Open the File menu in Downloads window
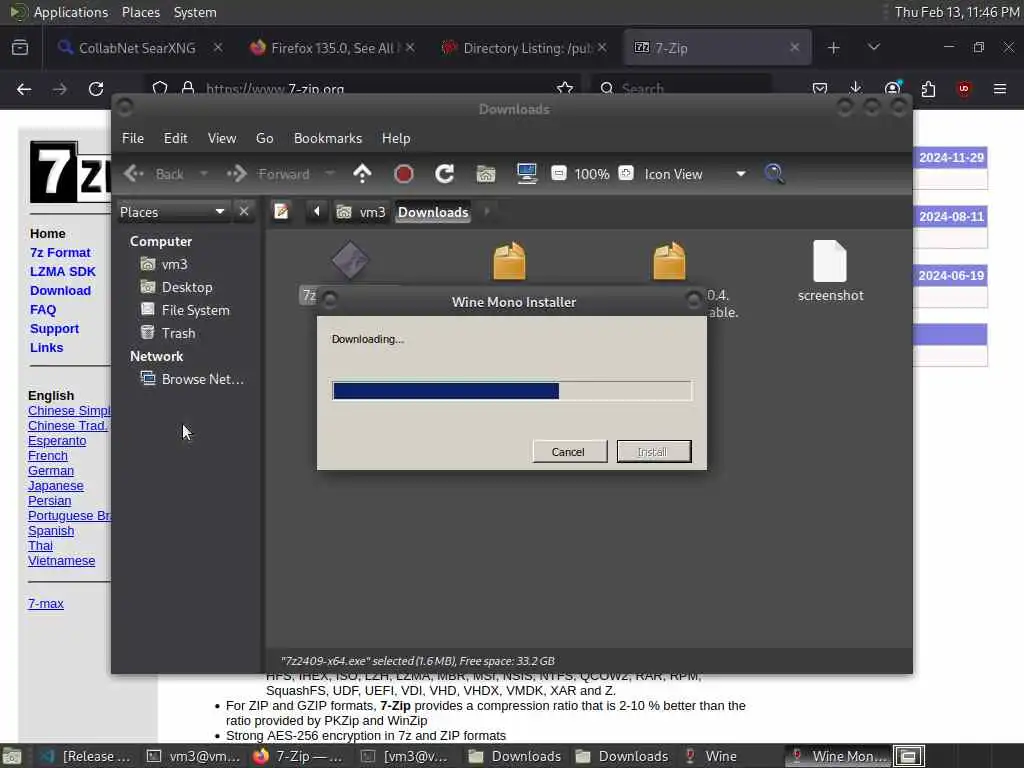Viewport: 1024px width, 768px height. [133, 138]
